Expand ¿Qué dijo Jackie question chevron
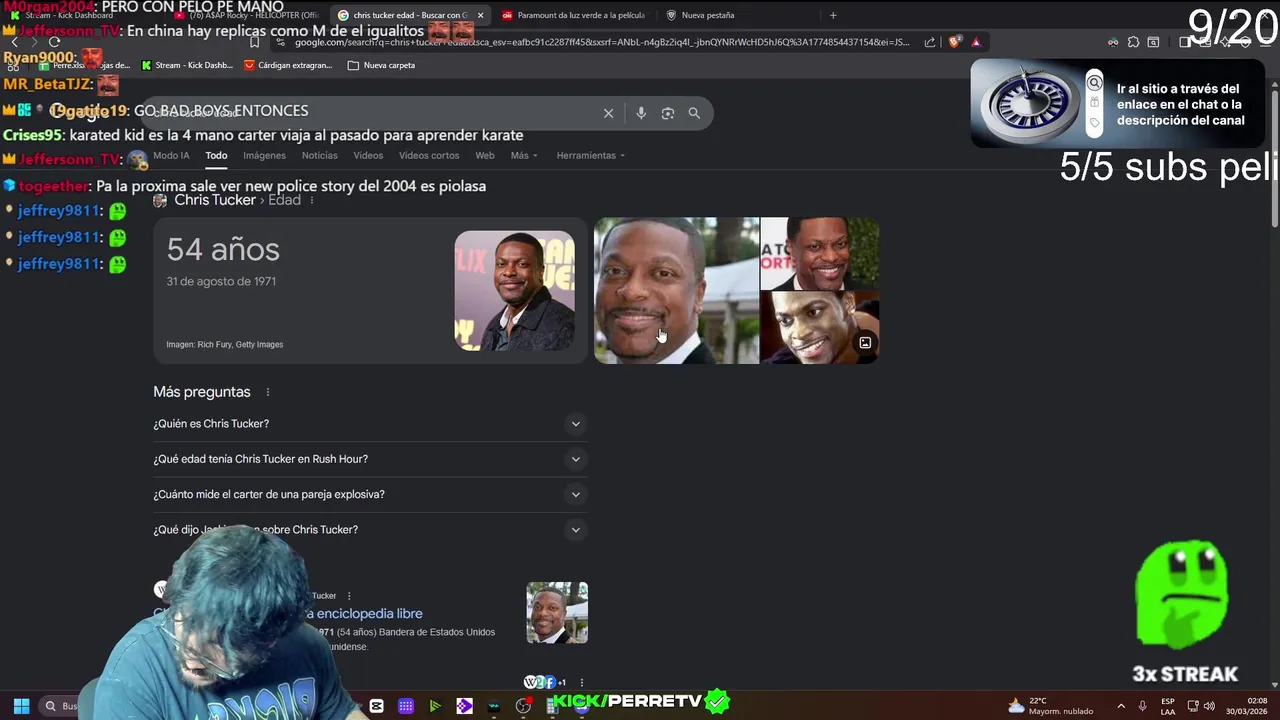The height and width of the screenshot is (720, 1280). 576,530
